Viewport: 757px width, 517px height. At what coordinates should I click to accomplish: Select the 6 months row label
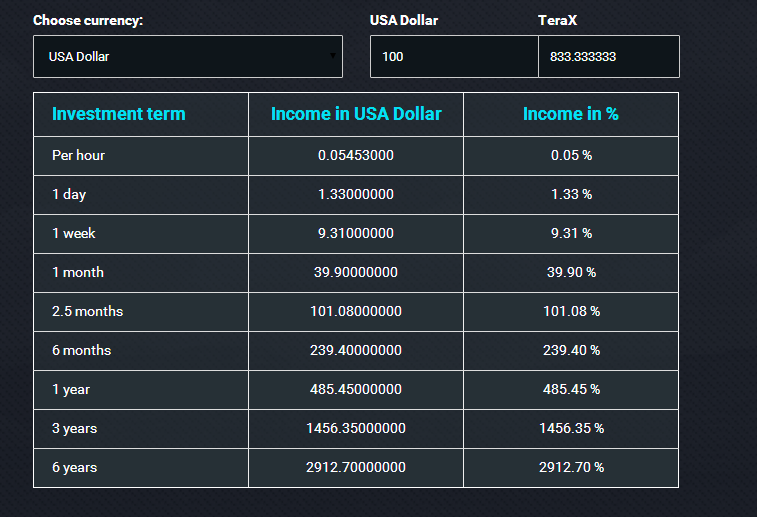coord(82,350)
